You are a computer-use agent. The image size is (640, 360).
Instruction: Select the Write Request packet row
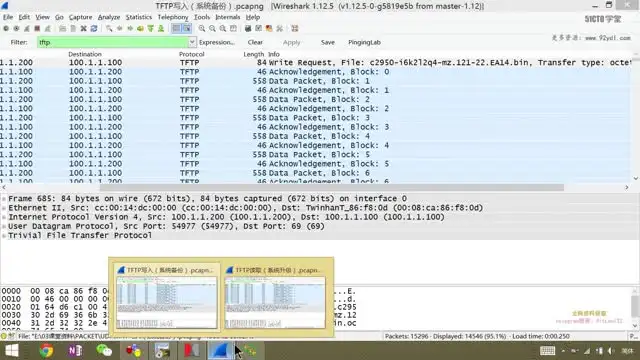[315, 62]
